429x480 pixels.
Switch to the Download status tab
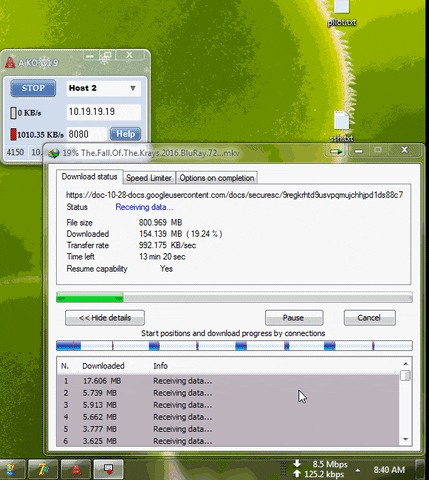(89, 177)
